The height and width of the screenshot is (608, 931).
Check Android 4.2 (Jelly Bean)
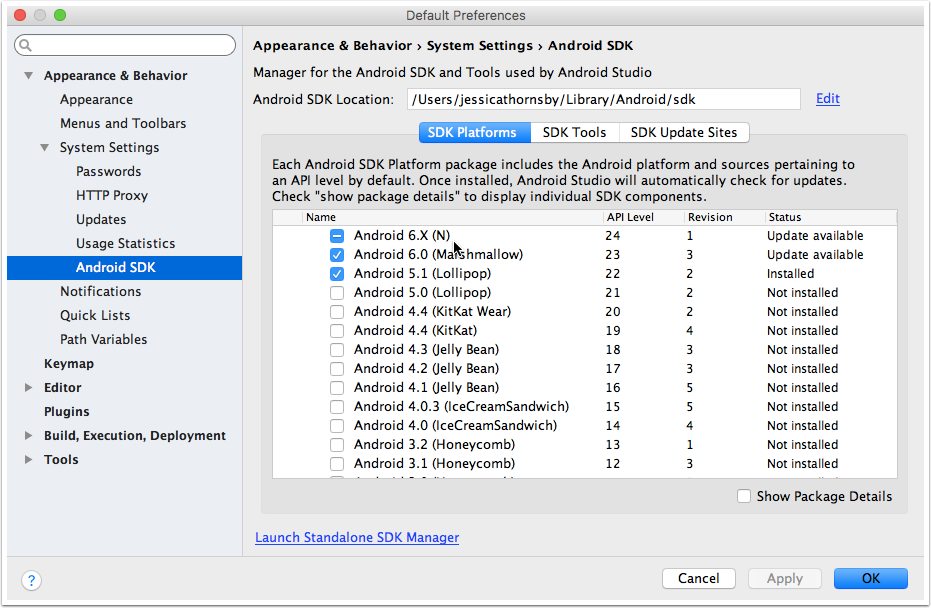[337, 369]
